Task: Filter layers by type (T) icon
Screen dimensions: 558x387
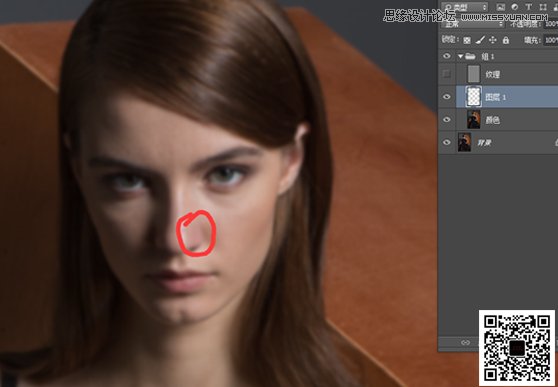Action: pos(528,7)
